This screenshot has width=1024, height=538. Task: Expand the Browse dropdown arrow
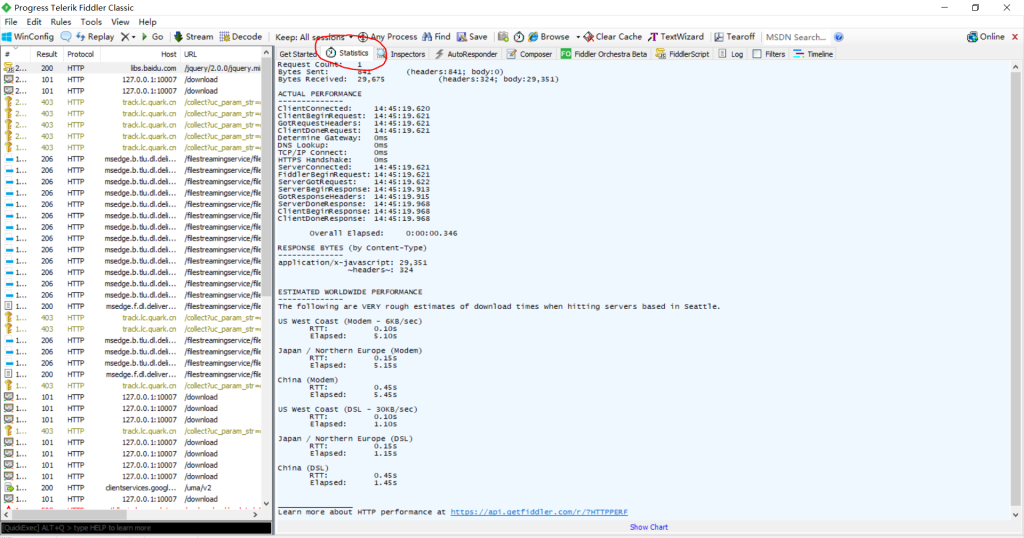click(x=575, y=37)
